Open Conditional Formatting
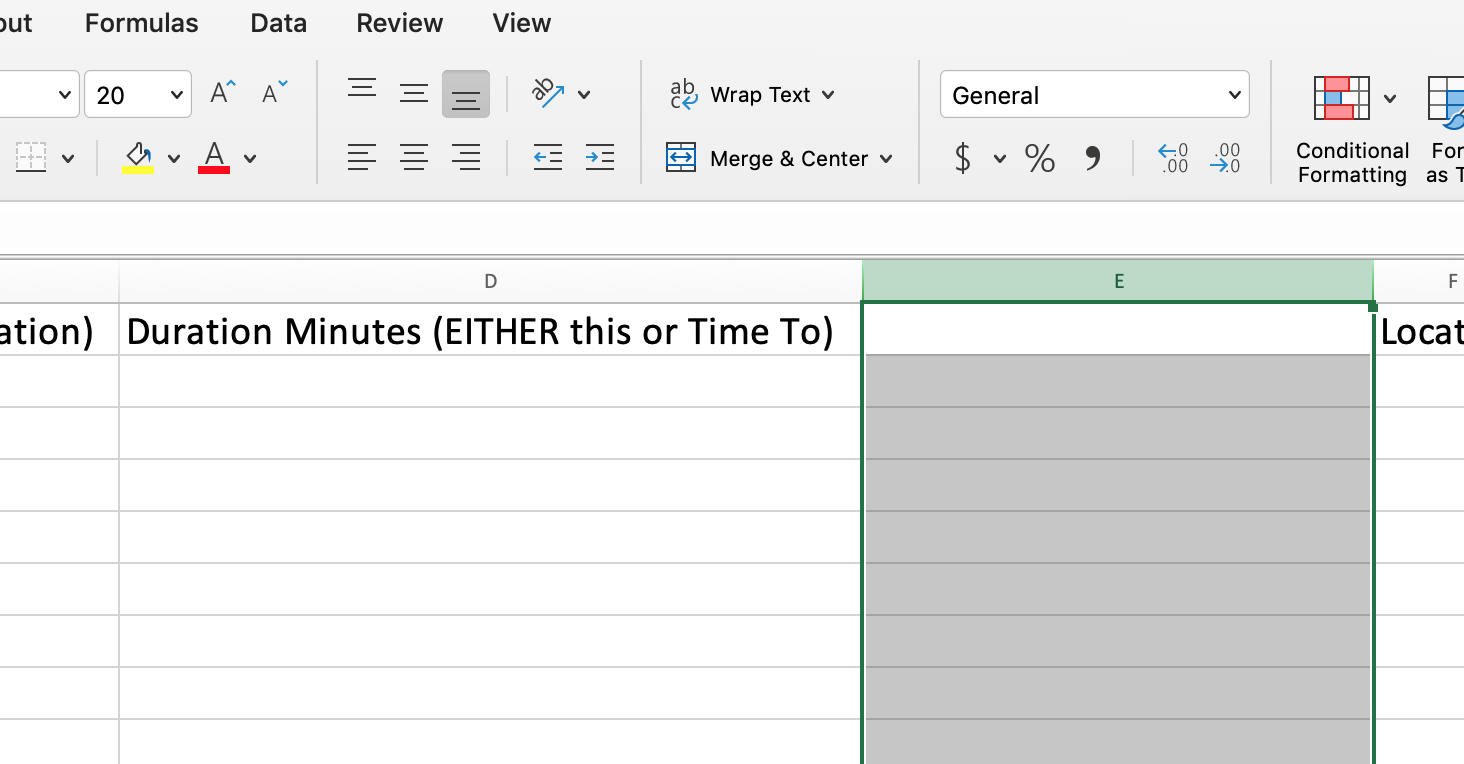This screenshot has height=764, width=1464. click(1352, 130)
